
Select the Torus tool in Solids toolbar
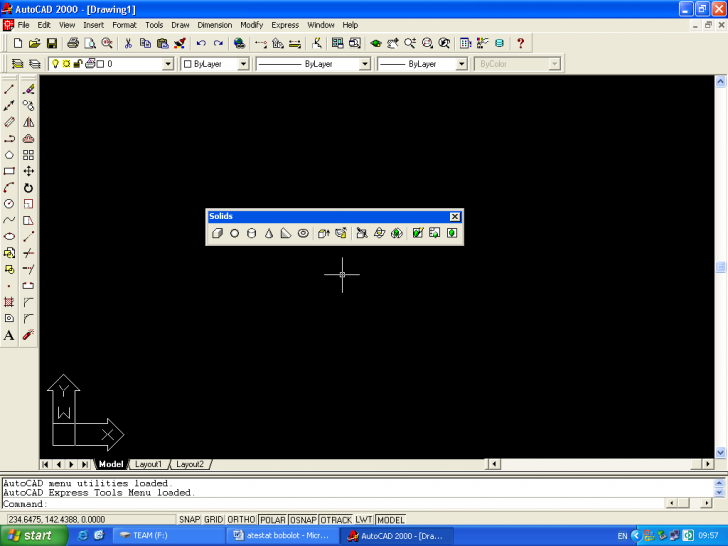click(303, 233)
